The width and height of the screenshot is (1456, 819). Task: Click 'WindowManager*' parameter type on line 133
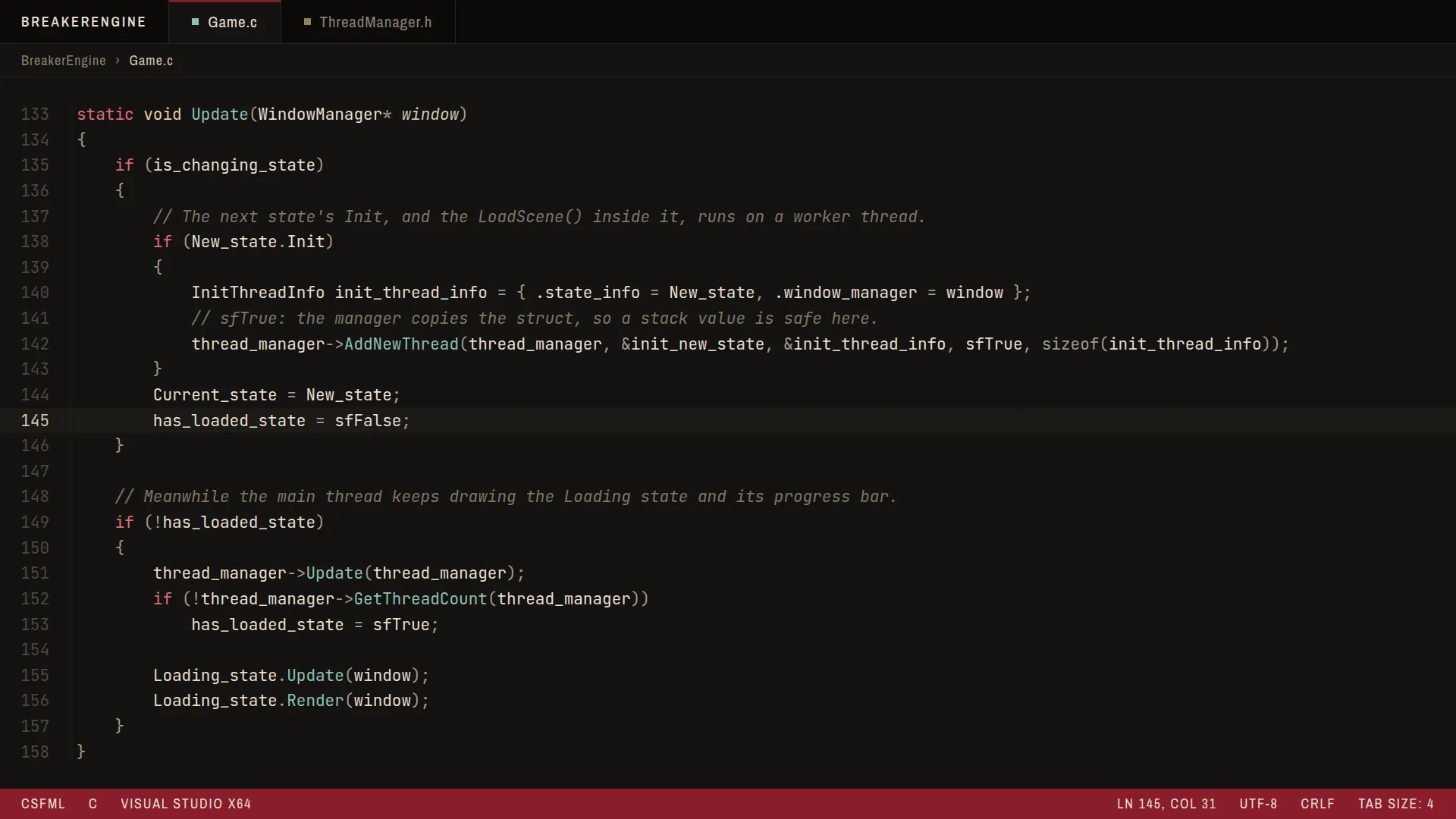tap(325, 115)
